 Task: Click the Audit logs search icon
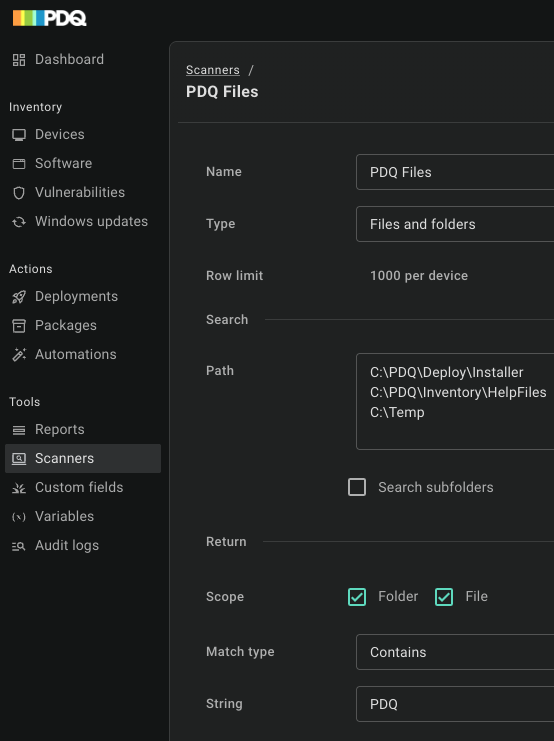tap(19, 546)
